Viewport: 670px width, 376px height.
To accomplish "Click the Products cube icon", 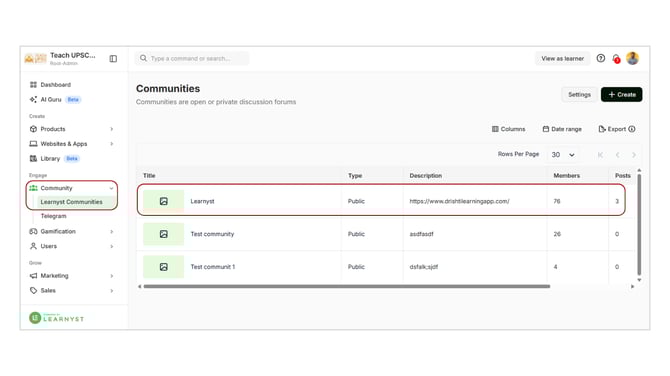I will [33, 129].
